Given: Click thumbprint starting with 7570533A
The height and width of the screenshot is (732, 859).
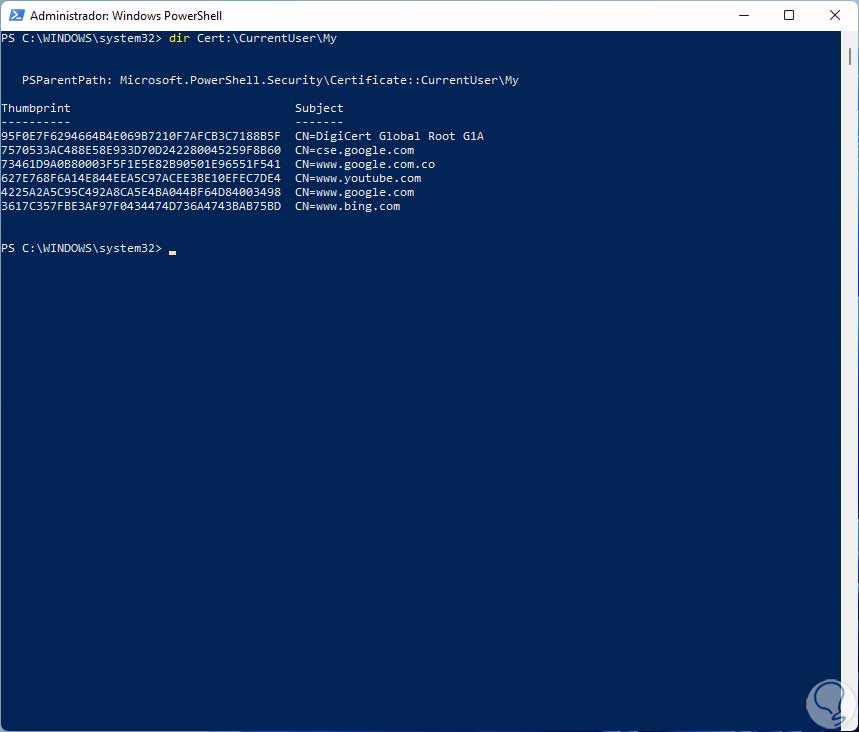Looking at the screenshot, I should (141, 150).
